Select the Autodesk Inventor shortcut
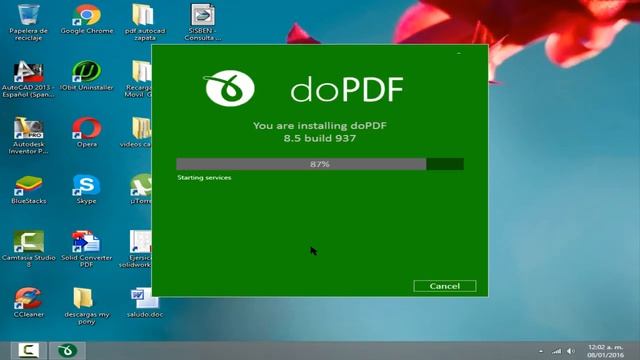Screen dimensions: 640x360 (28, 136)
